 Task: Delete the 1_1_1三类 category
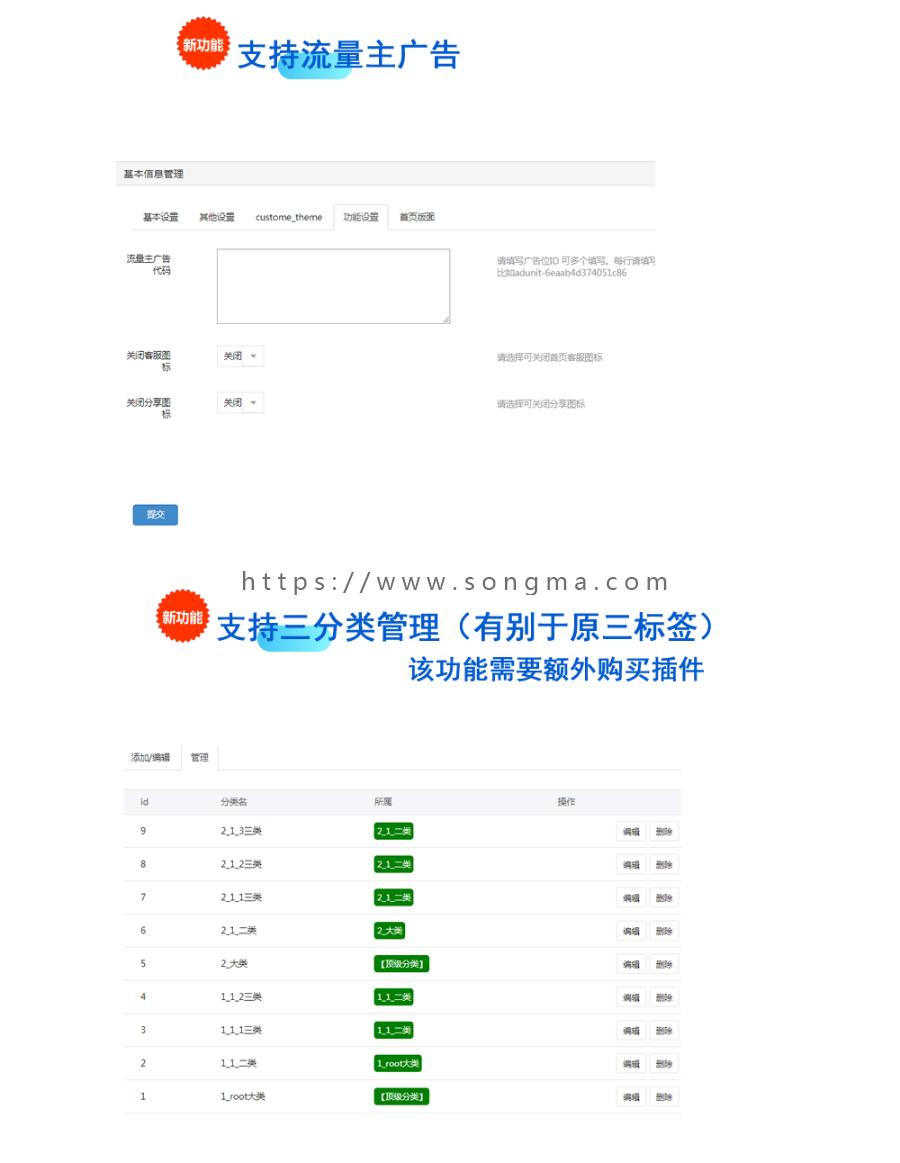click(x=664, y=1030)
